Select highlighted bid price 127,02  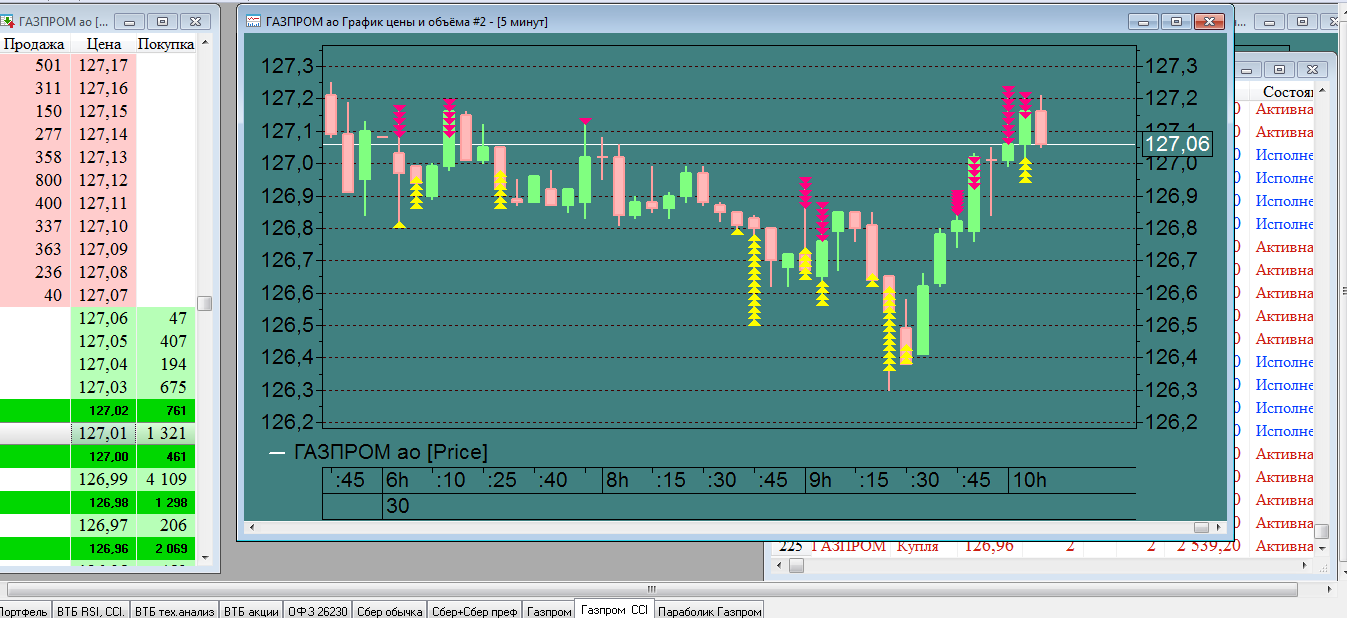(x=103, y=410)
